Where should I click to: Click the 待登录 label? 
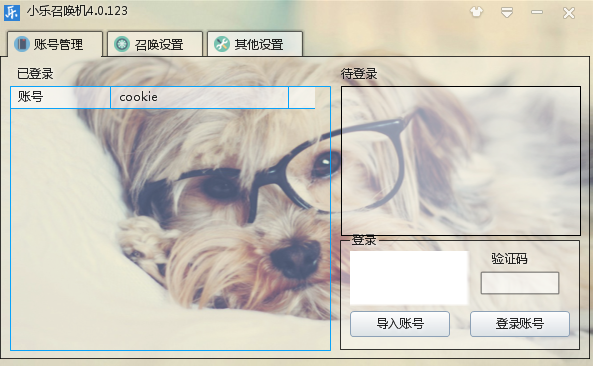(x=359, y=74)
